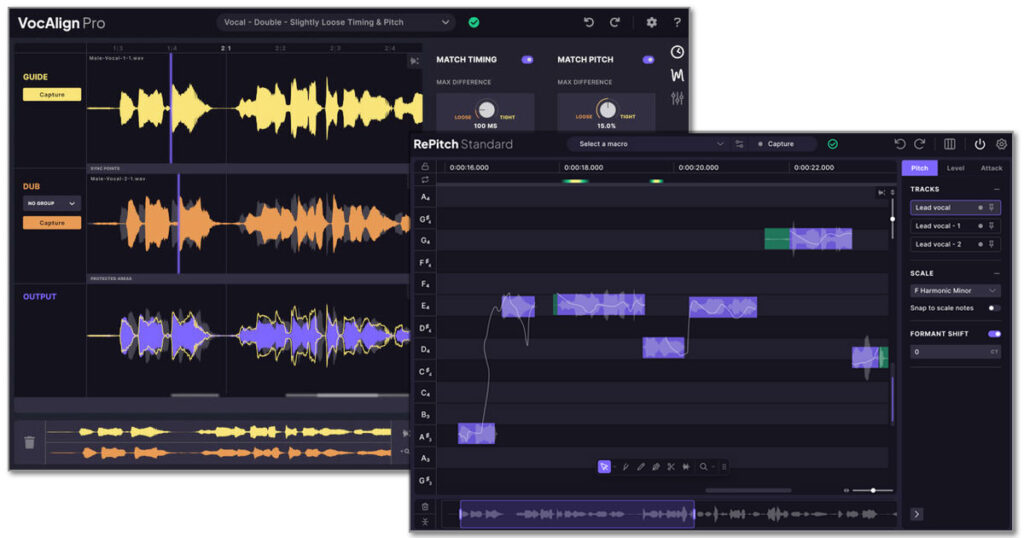Click RePitch horizontal zoom slider
The image size is (1024, 538).
[x=872, y=490]
